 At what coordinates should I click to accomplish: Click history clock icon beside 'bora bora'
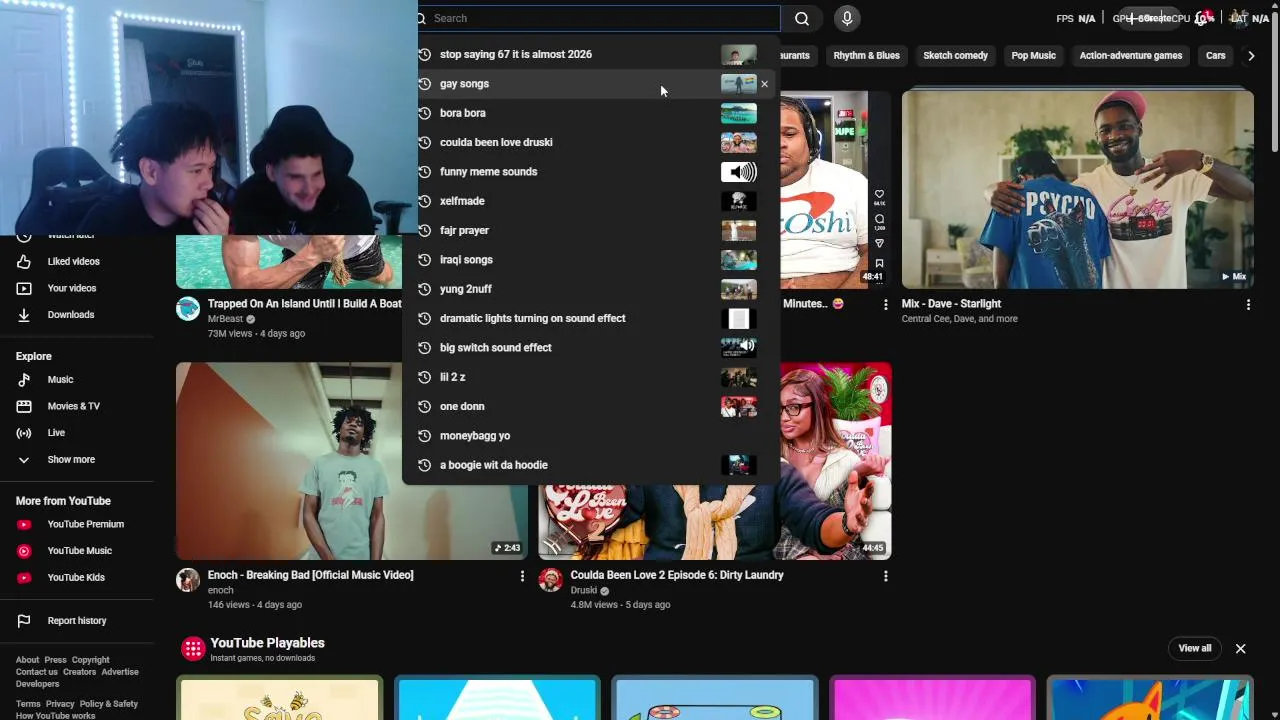[x=424, y=113]
